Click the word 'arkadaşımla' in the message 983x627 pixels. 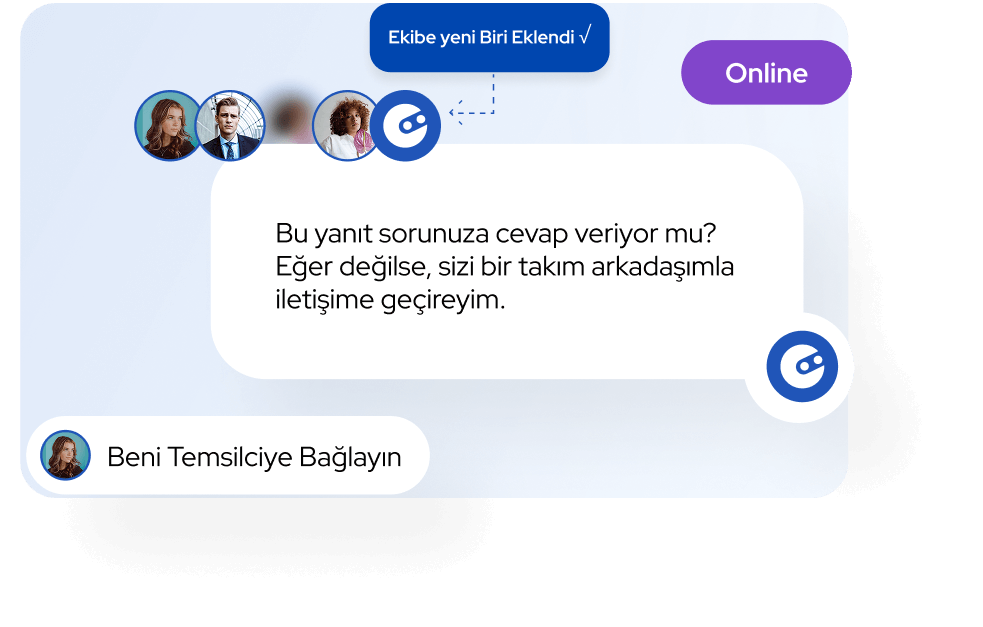pos(663,268)
